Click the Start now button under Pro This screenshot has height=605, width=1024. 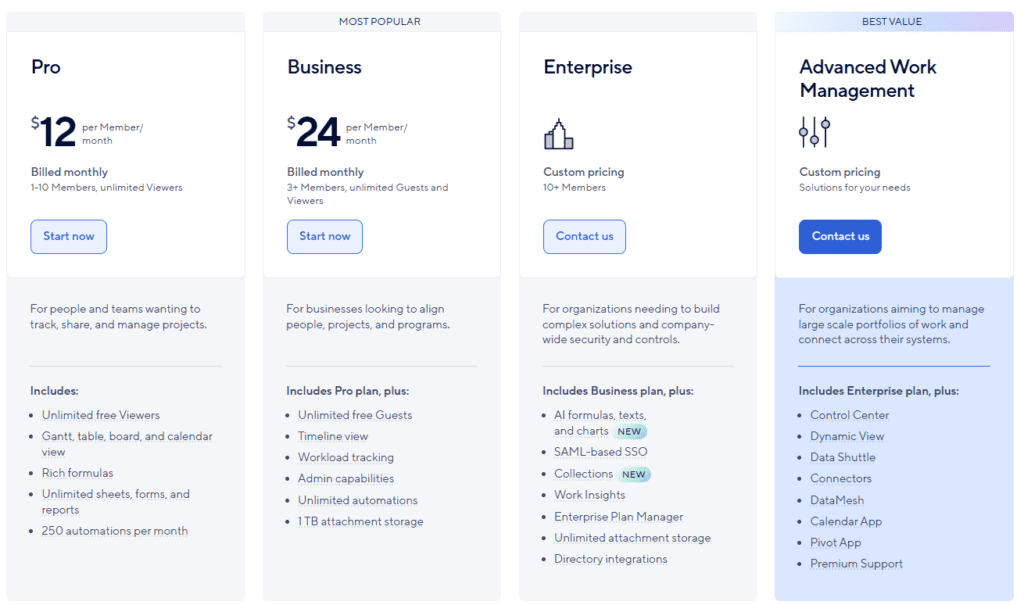pos(68,236)
